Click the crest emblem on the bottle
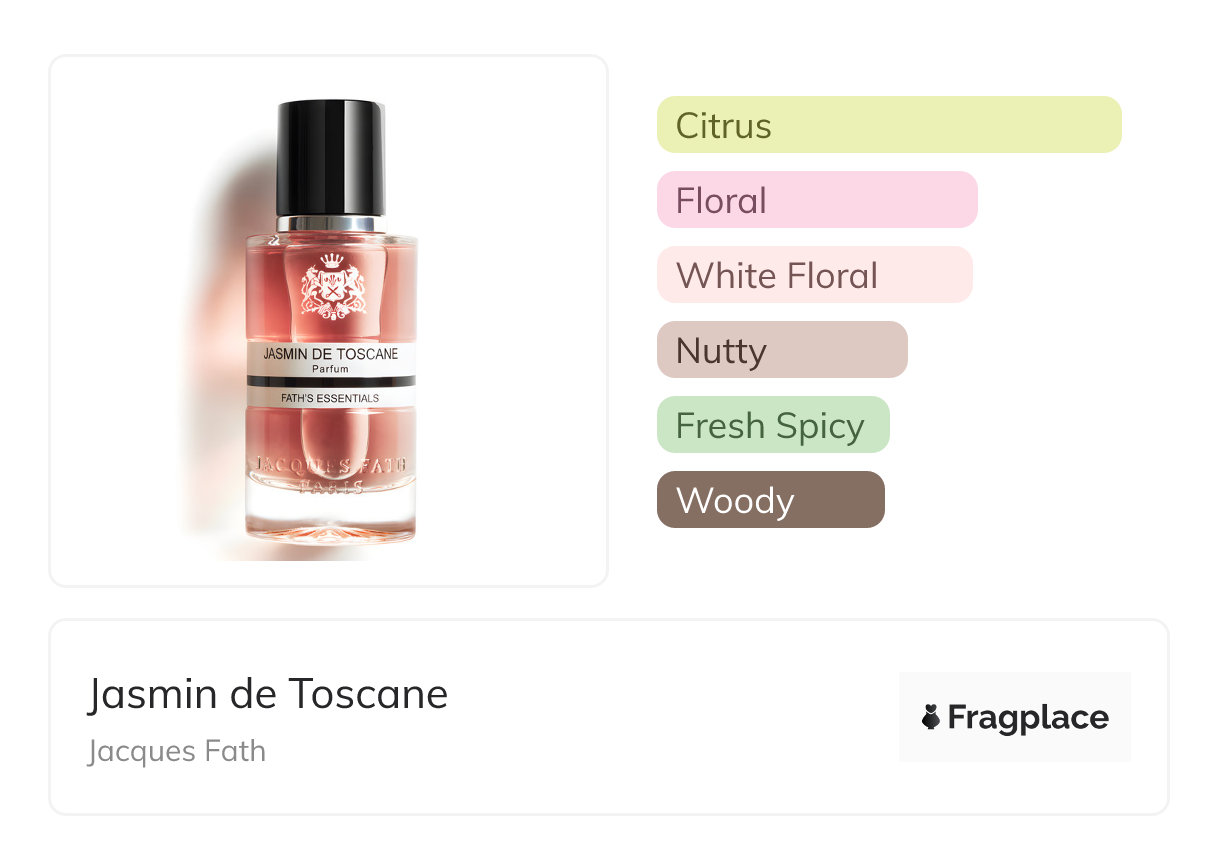 point(333,286)
